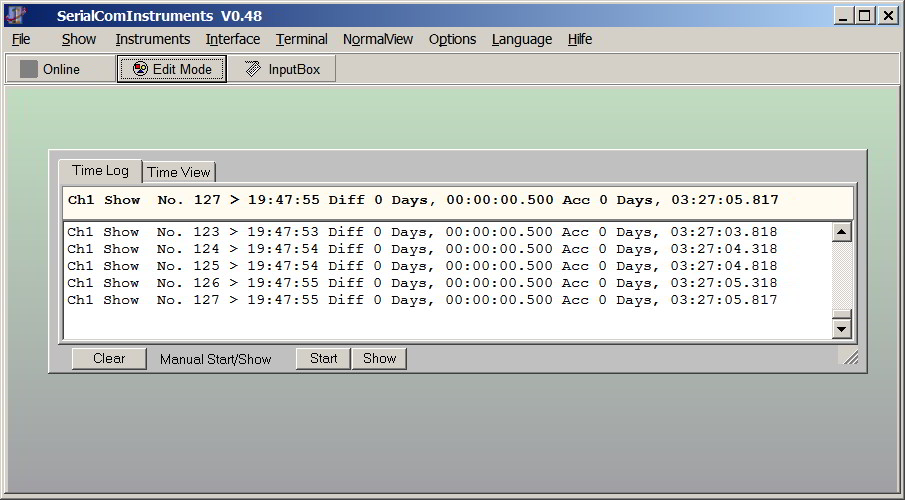Click the log scrollbar up arrow
The image size is (905, 500).
(x=842, y=232)
